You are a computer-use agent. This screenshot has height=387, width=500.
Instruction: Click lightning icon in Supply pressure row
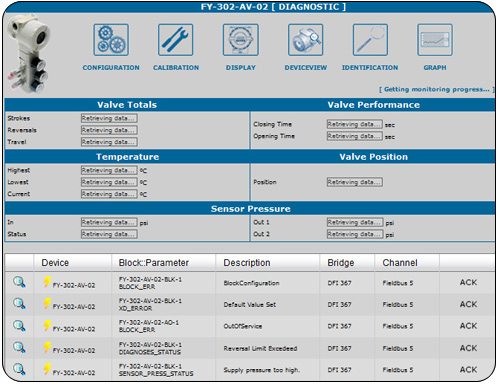(47, 369)
